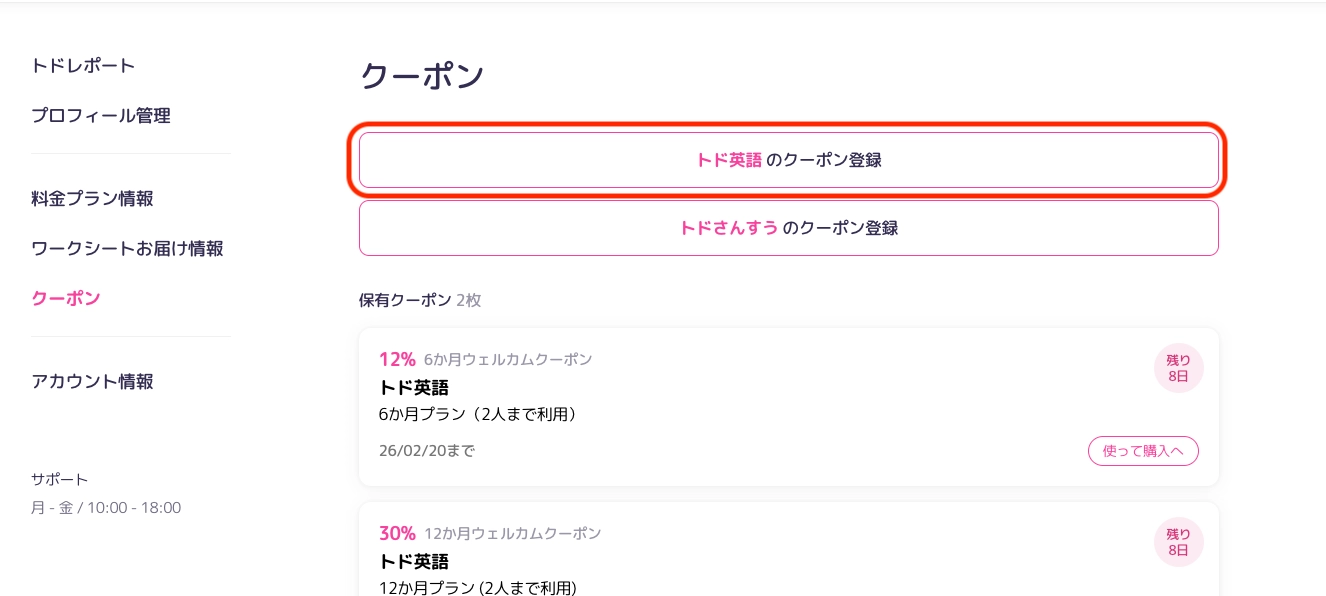The image size is (1326, 596).
Task: Open アカウント情報 settings
Action: point(92,382)
